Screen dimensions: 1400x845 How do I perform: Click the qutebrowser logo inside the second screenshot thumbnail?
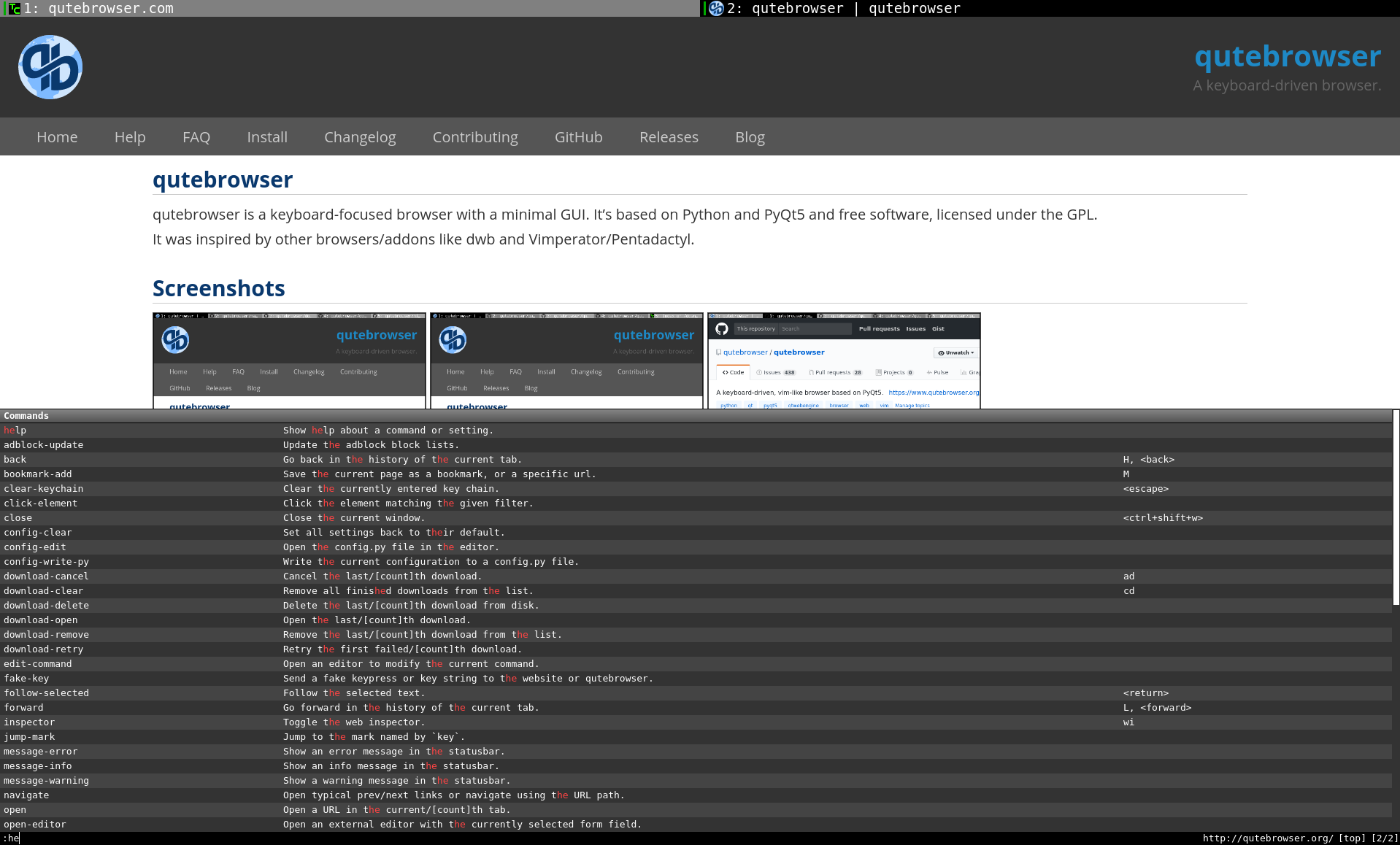[453, 340]
